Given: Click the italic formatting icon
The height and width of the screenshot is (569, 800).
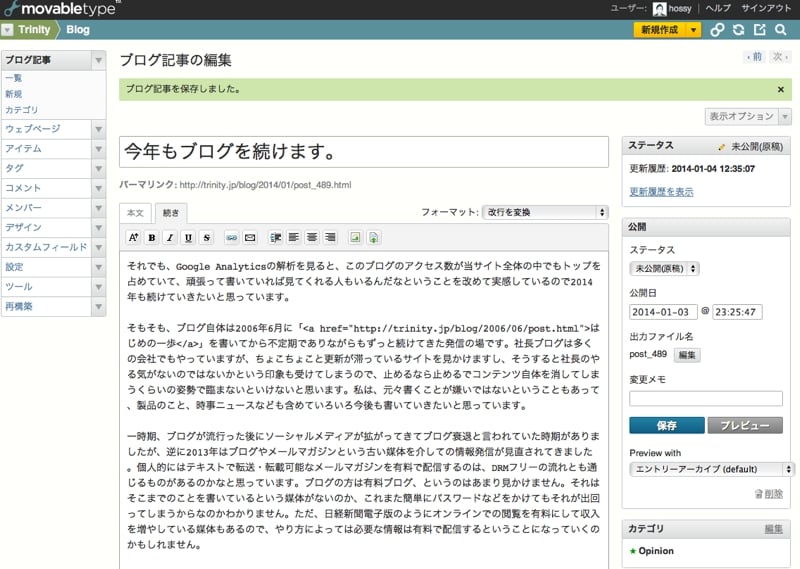Looking at the screenshot, I should (170, 238).
